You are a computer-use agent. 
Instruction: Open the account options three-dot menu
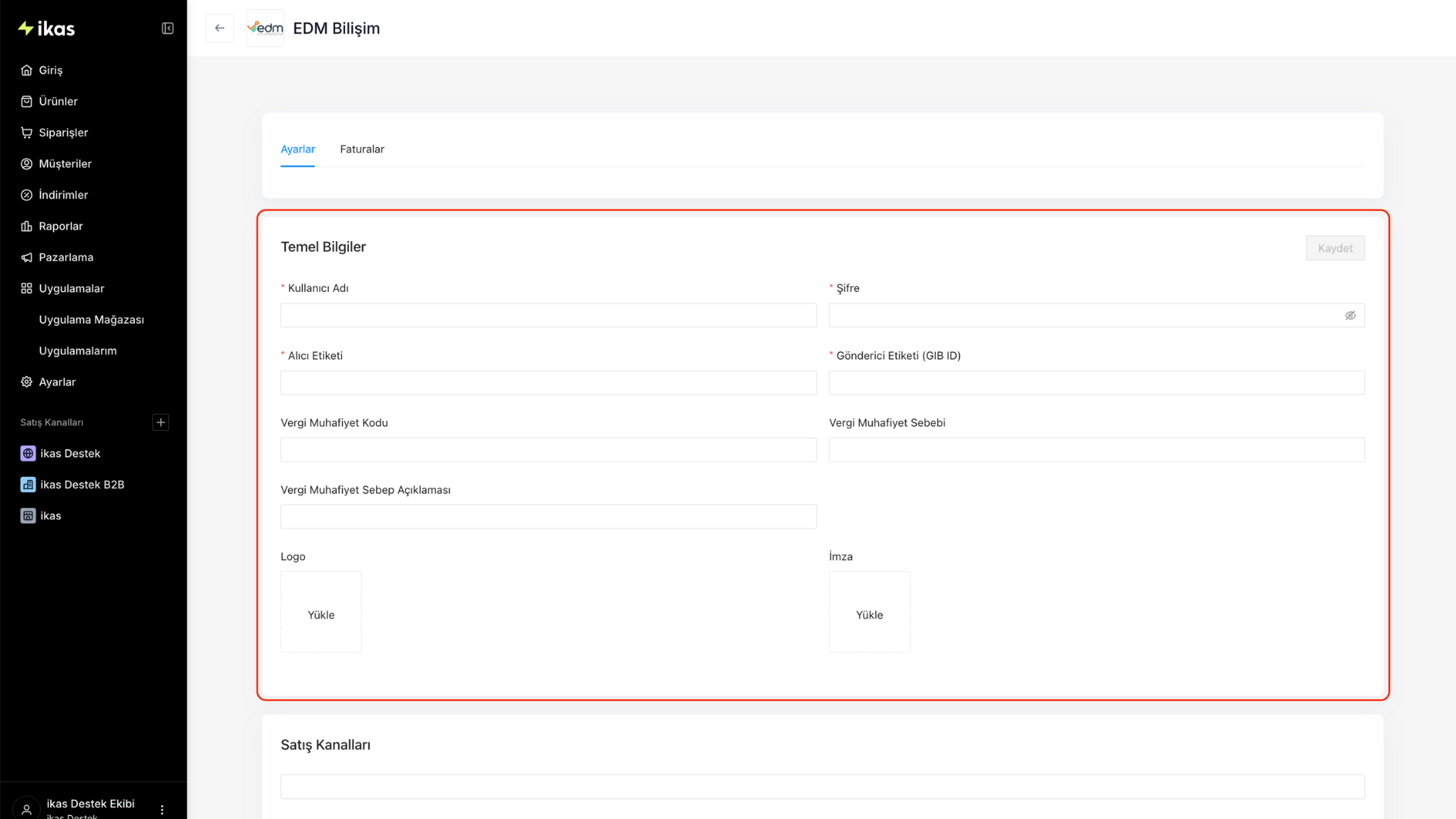[x=162, y=810]
